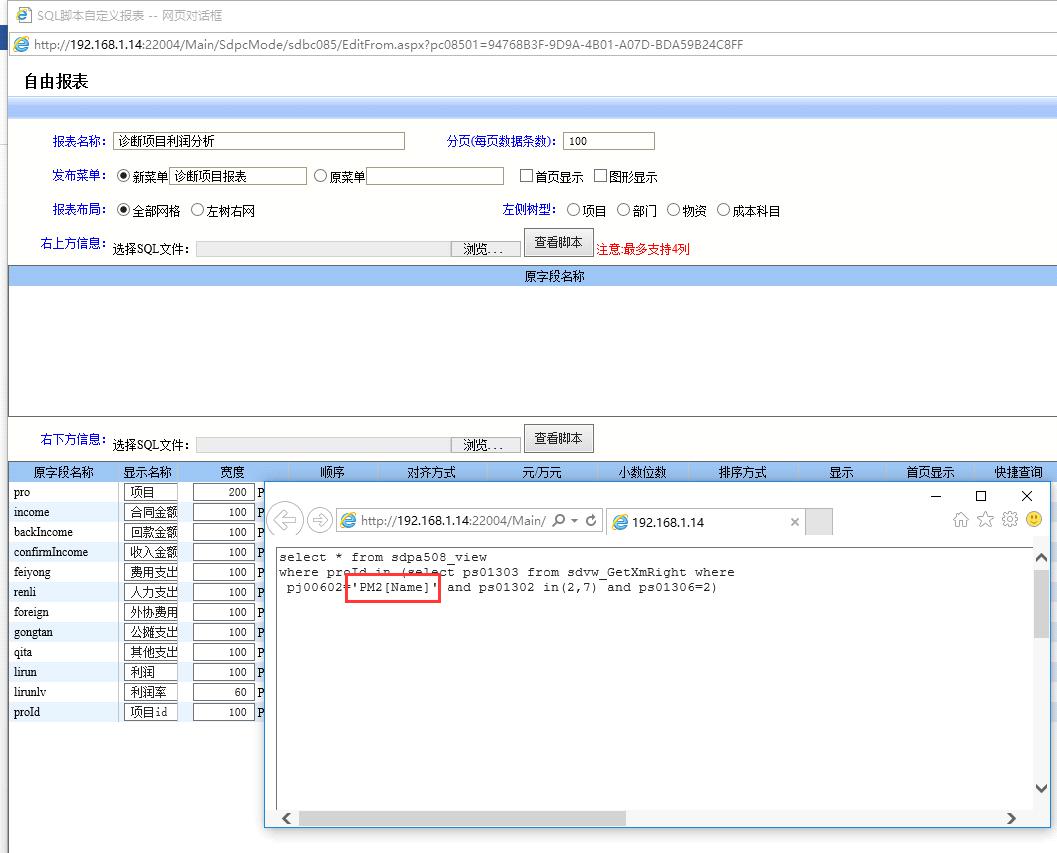This screenshot has width=1057, height=853.
Task: Close the 192.168.1.14 browser tab
Action: pyautogui.click(x=795, y=522)
